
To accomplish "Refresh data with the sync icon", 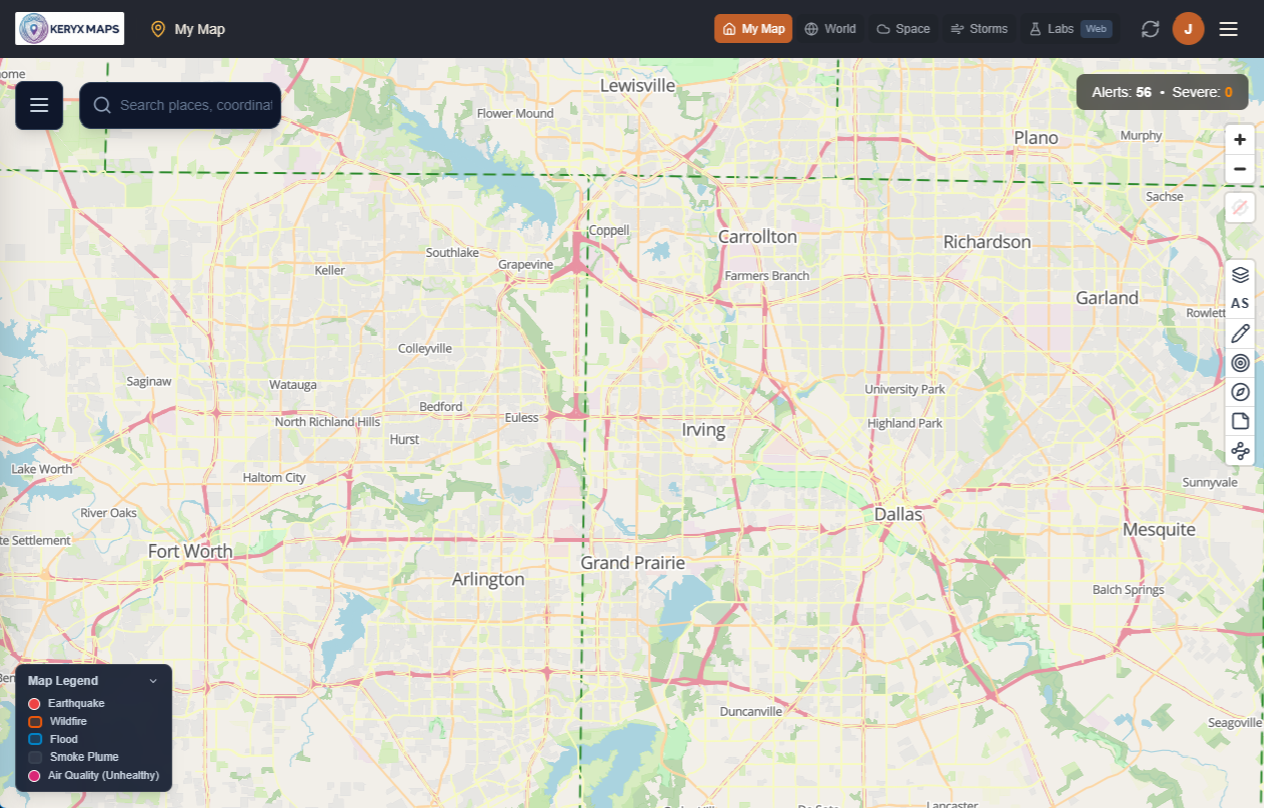I will click(x=1150, y=29).
